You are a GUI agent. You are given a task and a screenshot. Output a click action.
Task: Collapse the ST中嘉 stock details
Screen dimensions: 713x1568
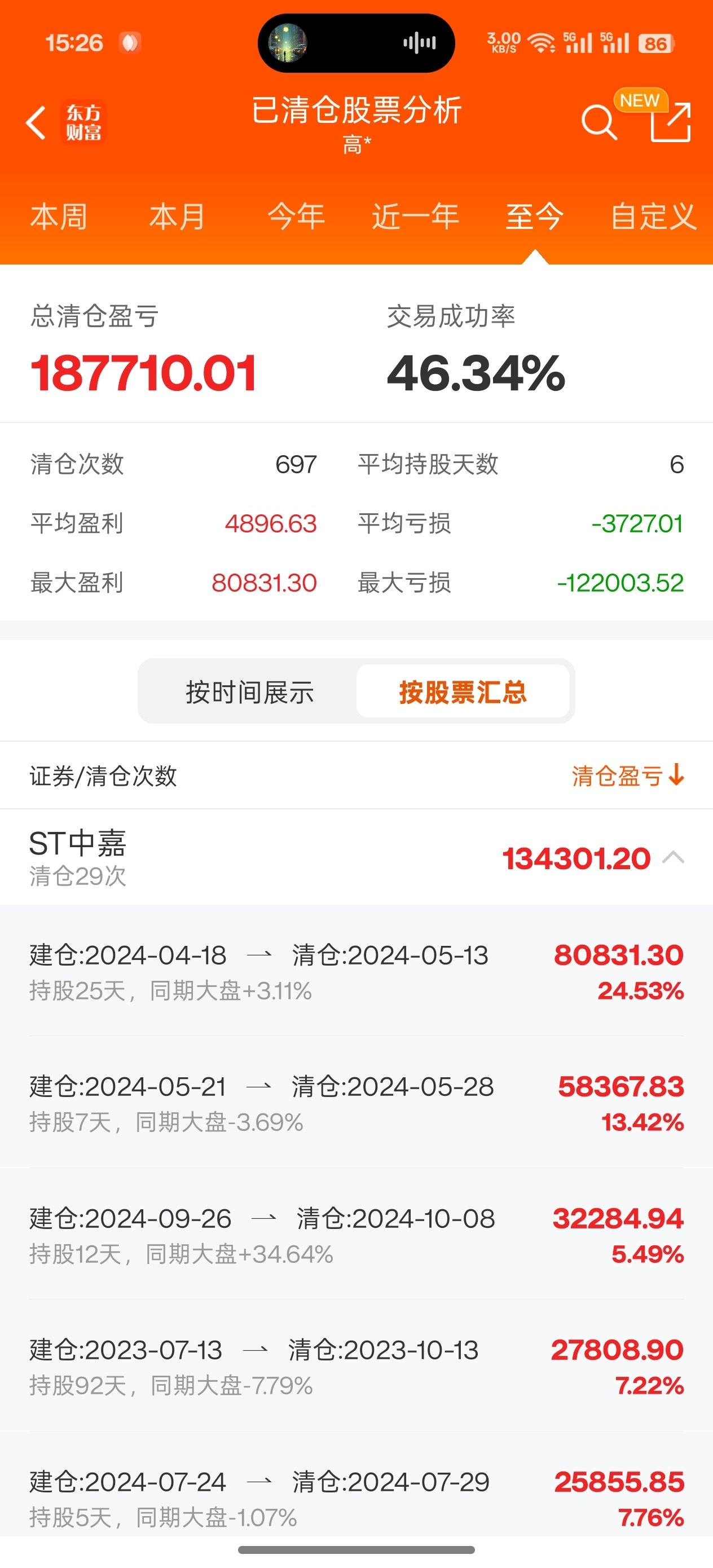[x=674, y=858]
